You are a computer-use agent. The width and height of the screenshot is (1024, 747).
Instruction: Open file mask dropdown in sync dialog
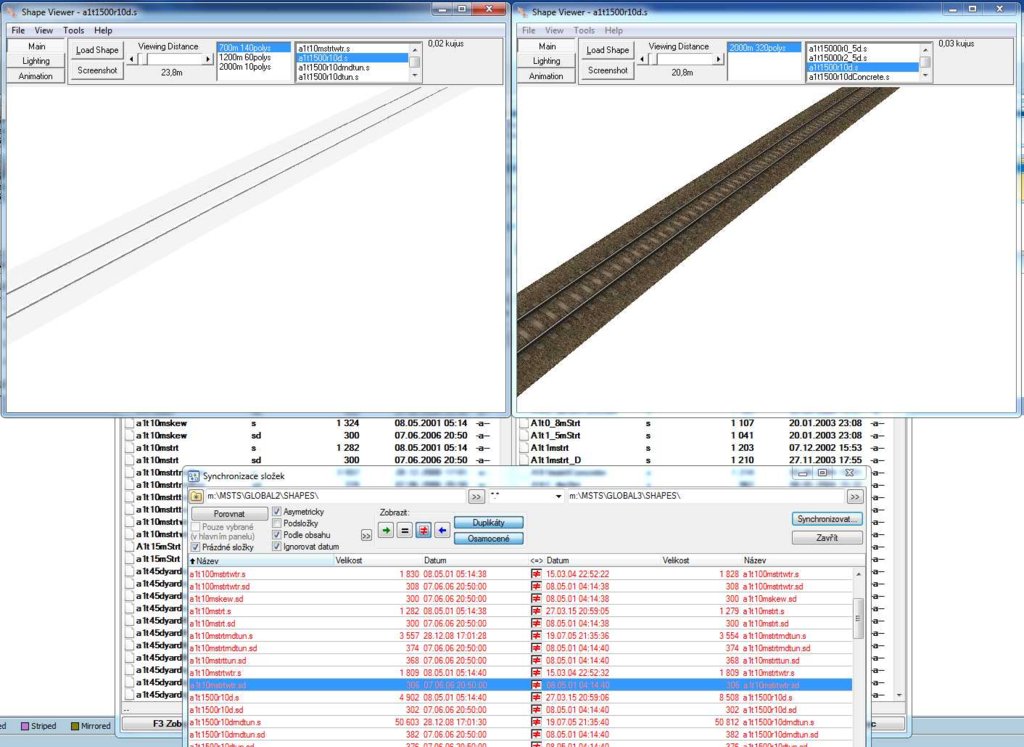(x=558, y=496)
